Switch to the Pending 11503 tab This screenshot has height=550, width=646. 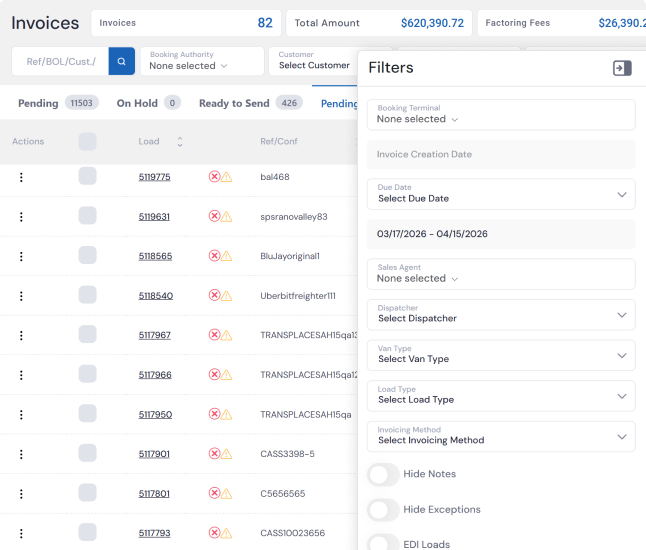(58, 103)
